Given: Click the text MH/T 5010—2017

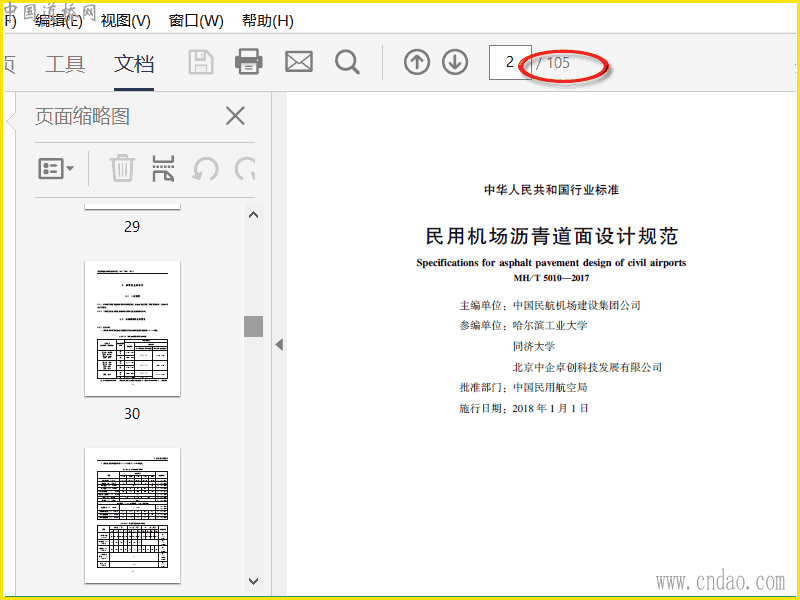Looking at the screenshot, I should click(551, 278).
